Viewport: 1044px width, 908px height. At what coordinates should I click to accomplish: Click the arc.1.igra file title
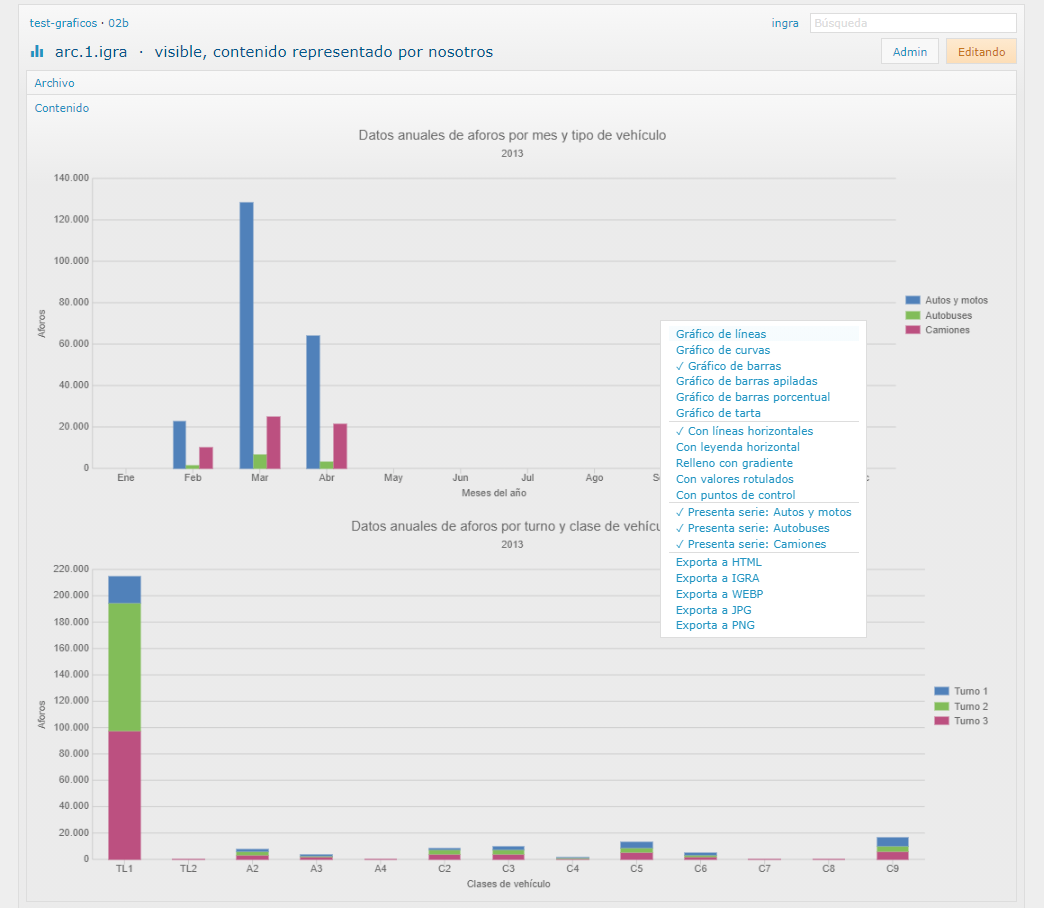coord(91,52)
